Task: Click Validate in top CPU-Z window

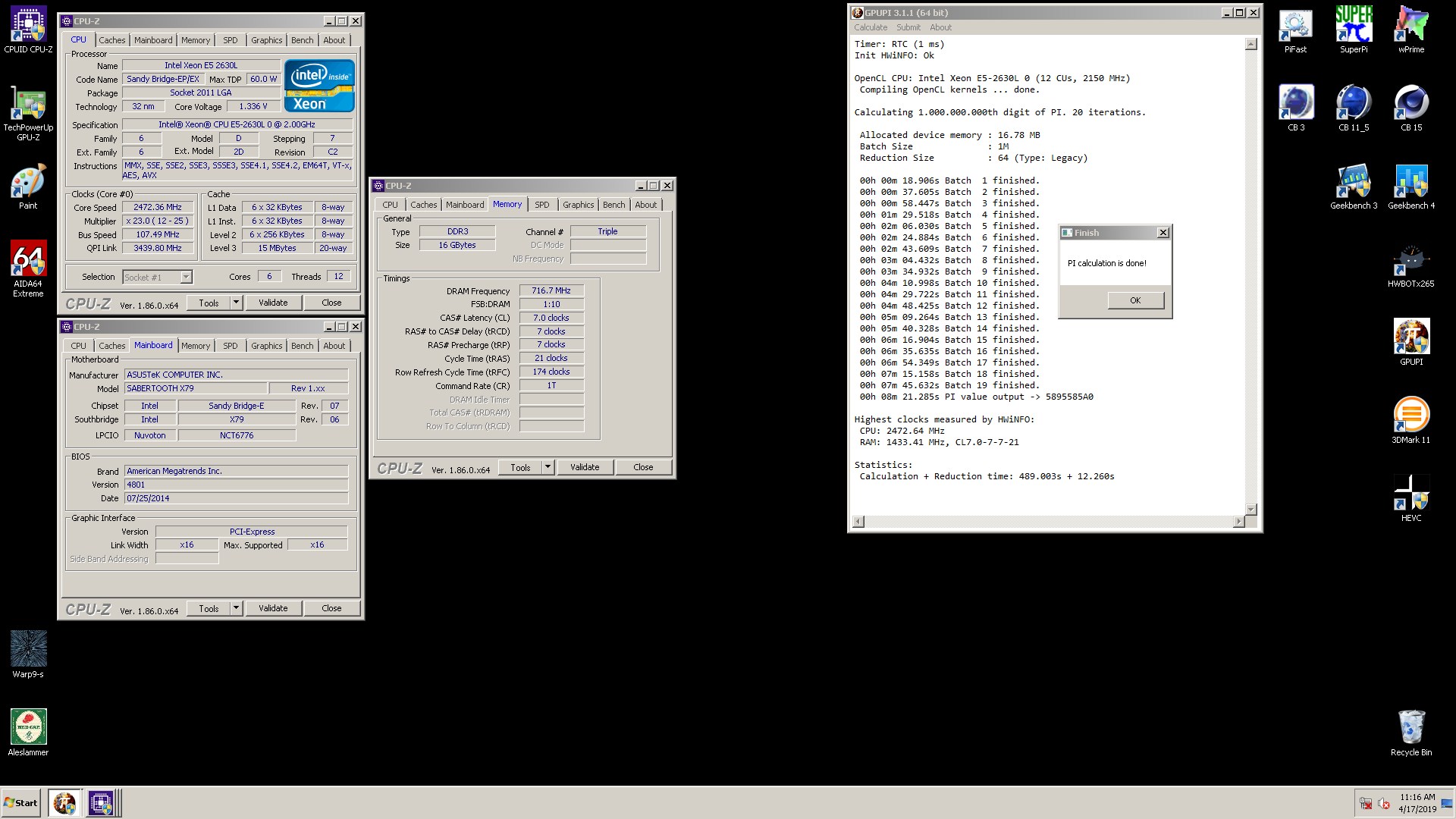Action: pos(273,303)
